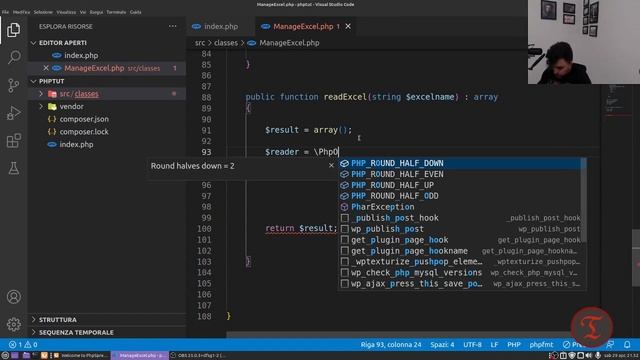Viewport: 640px width, 360px height.
Task: Click the snippet icon beside _publish_post_hook
Action: pos(344,218)
